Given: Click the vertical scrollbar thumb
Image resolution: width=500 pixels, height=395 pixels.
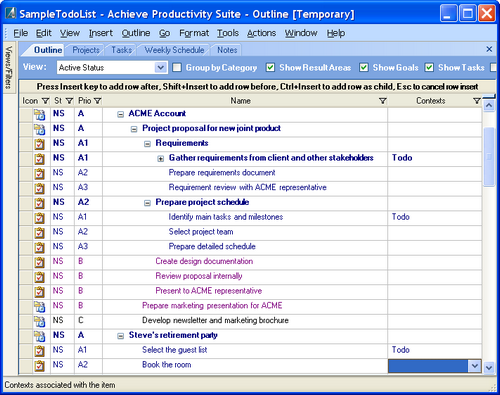Looking at the screenshot, I should 489,157.
